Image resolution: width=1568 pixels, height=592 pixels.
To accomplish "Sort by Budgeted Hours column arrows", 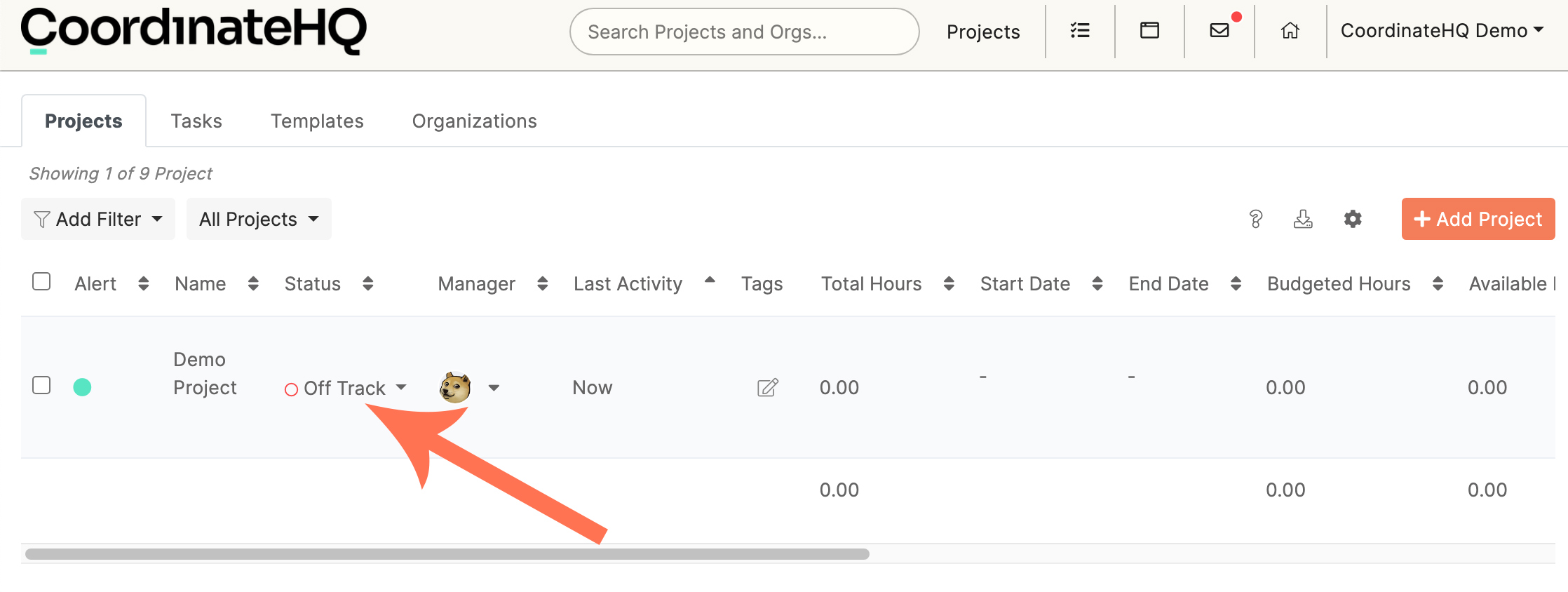I will [x=1438, y=283].
